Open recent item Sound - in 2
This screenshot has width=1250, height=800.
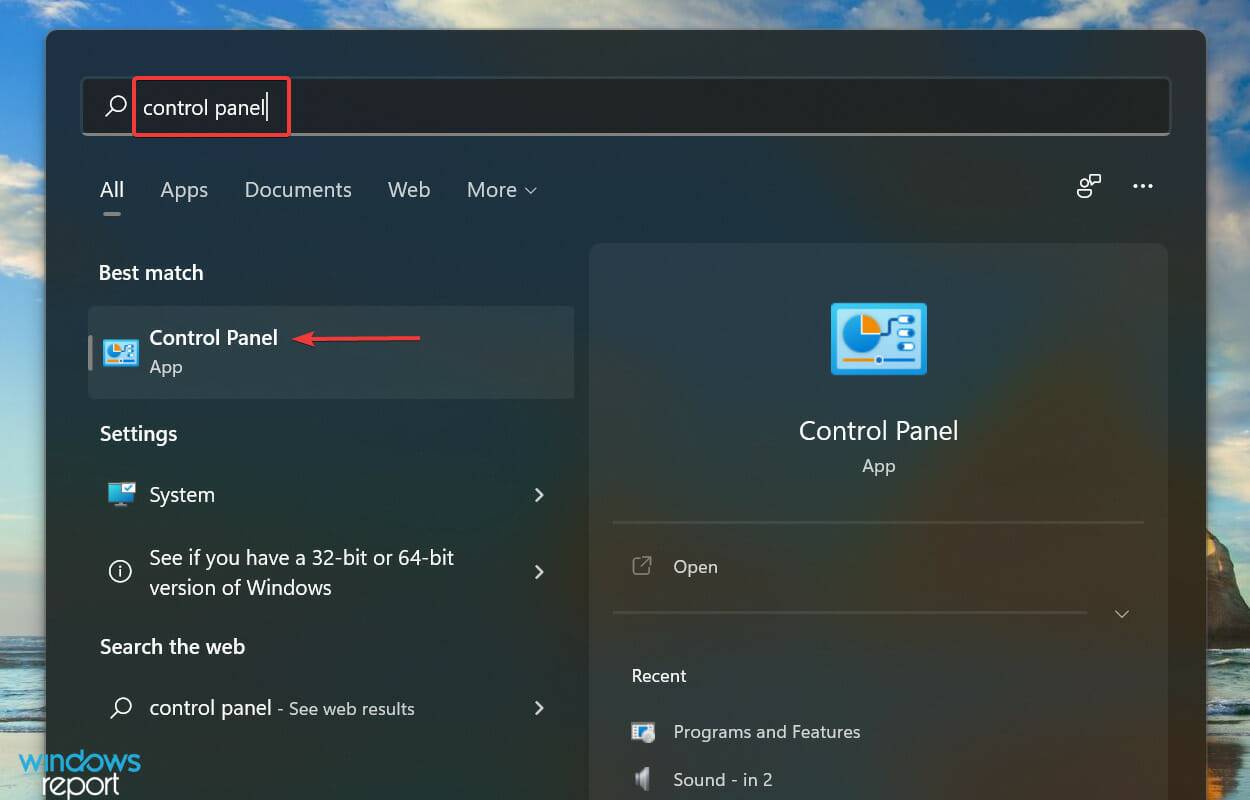723,779
